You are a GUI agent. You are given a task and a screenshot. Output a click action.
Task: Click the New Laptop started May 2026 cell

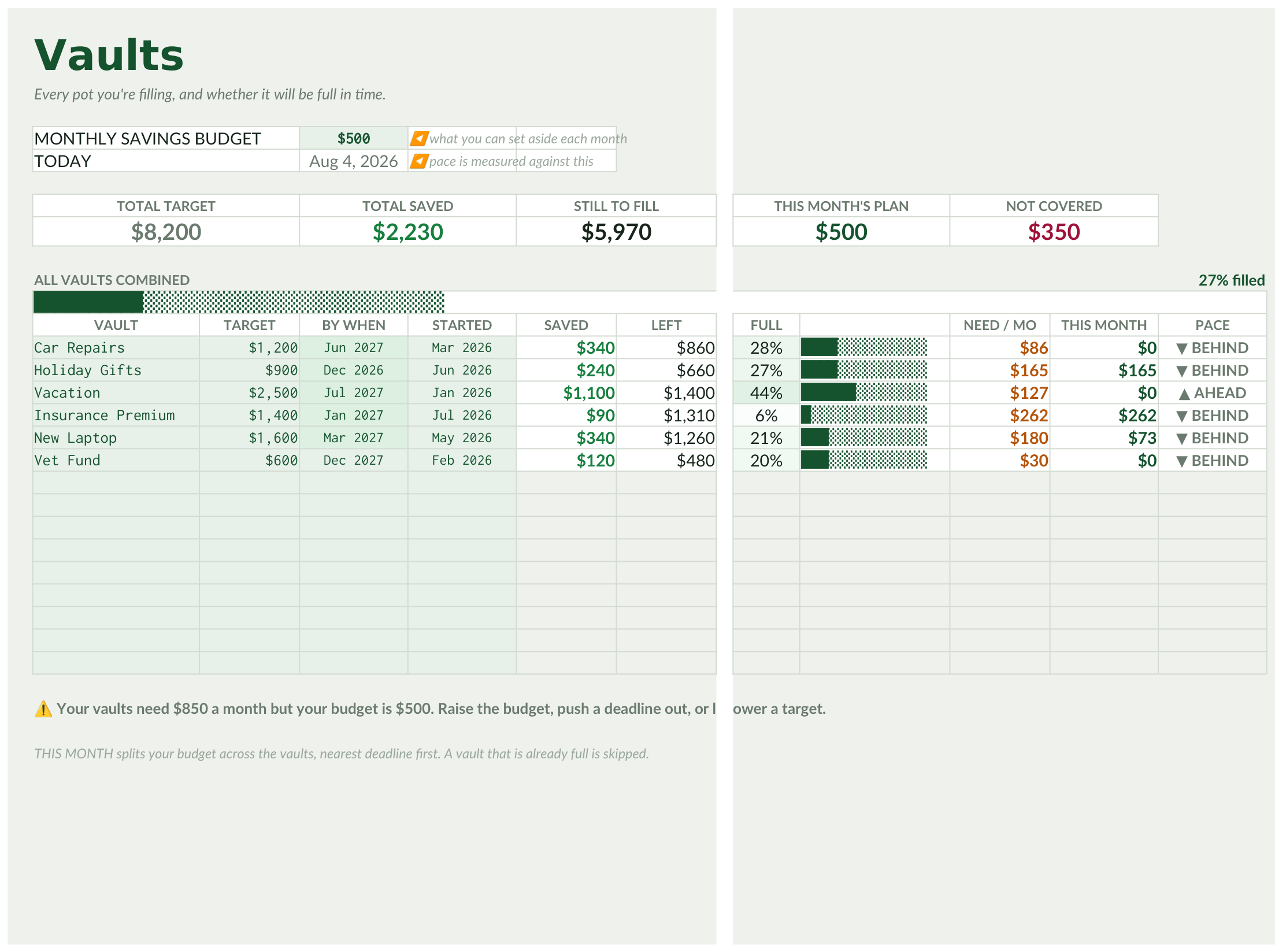462,438
